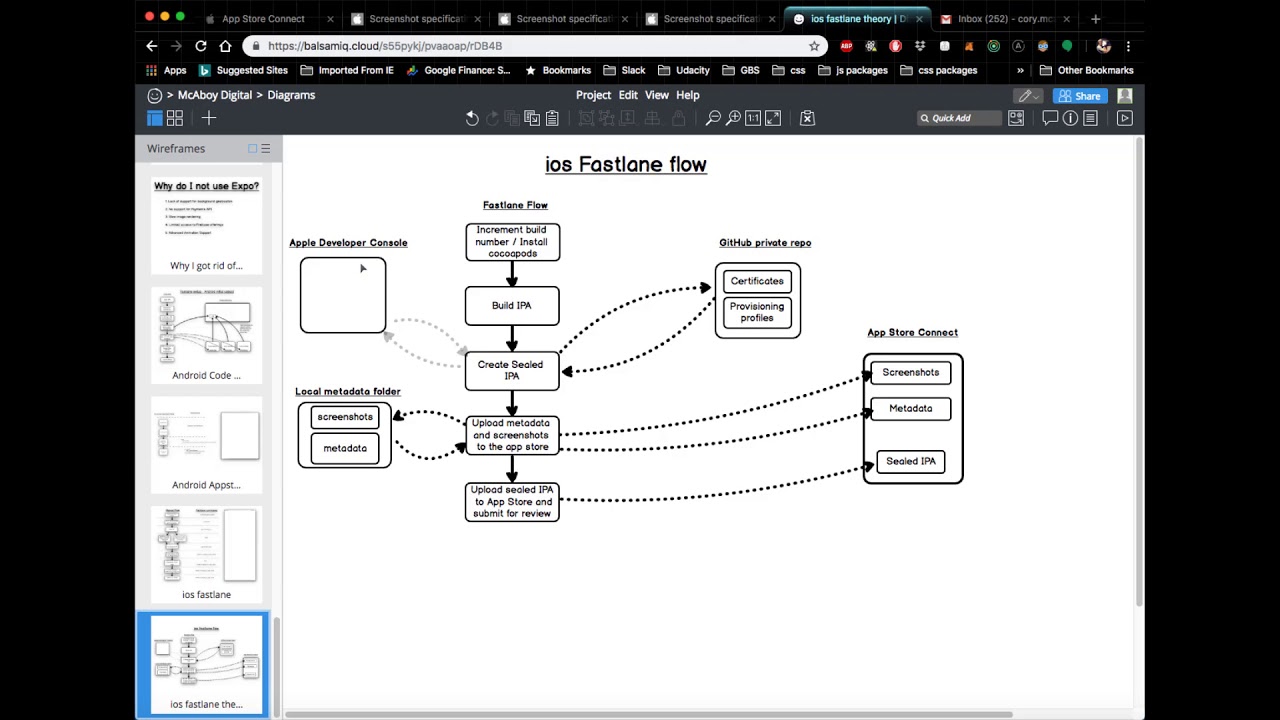Open the Slack bookmarks folder
This screenshot has height=720, width=1280.
pyautogui.click(x=624, y=70)
